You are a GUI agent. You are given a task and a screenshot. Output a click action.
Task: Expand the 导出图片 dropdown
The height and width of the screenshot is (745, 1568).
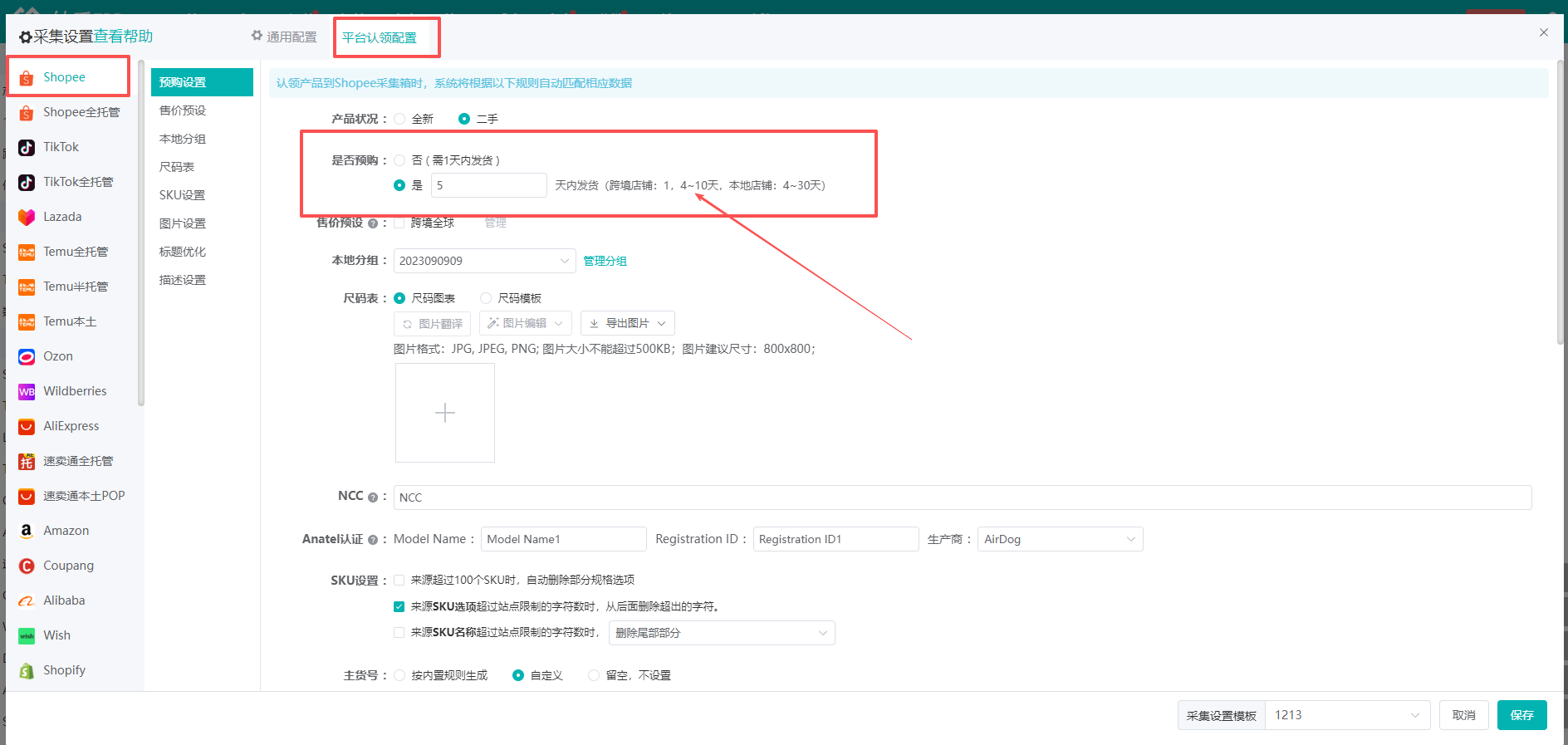[628, 323]
